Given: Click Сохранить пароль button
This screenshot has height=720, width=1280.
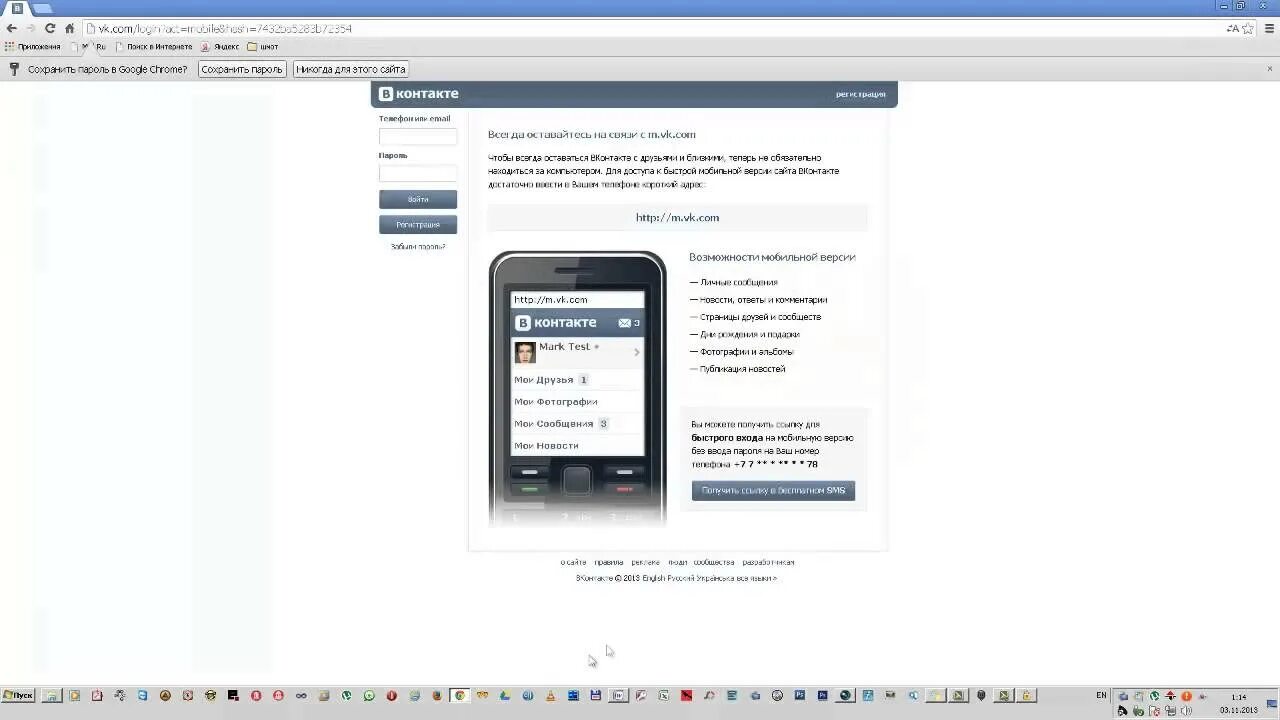Looking at the screenshot, I should pos(242,69).
